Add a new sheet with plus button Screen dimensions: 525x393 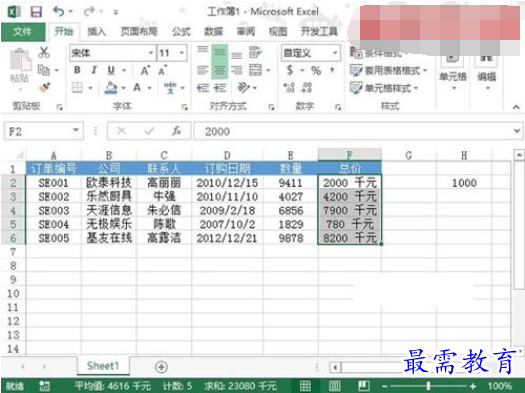pos(161,367)
